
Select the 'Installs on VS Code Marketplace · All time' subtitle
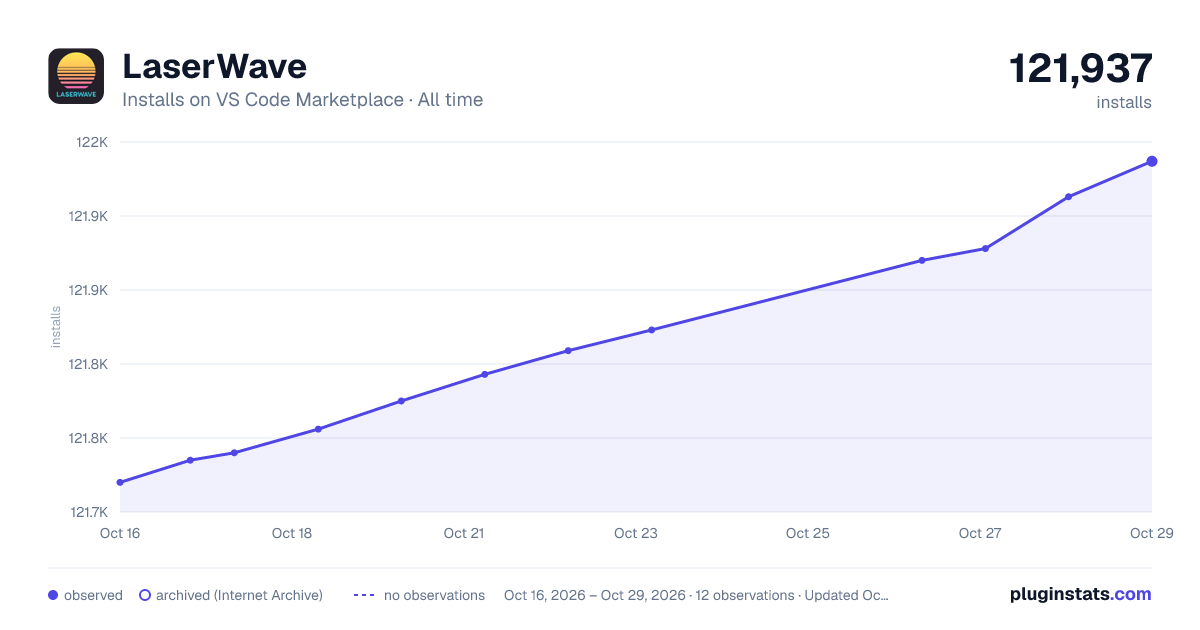[302, 100]
